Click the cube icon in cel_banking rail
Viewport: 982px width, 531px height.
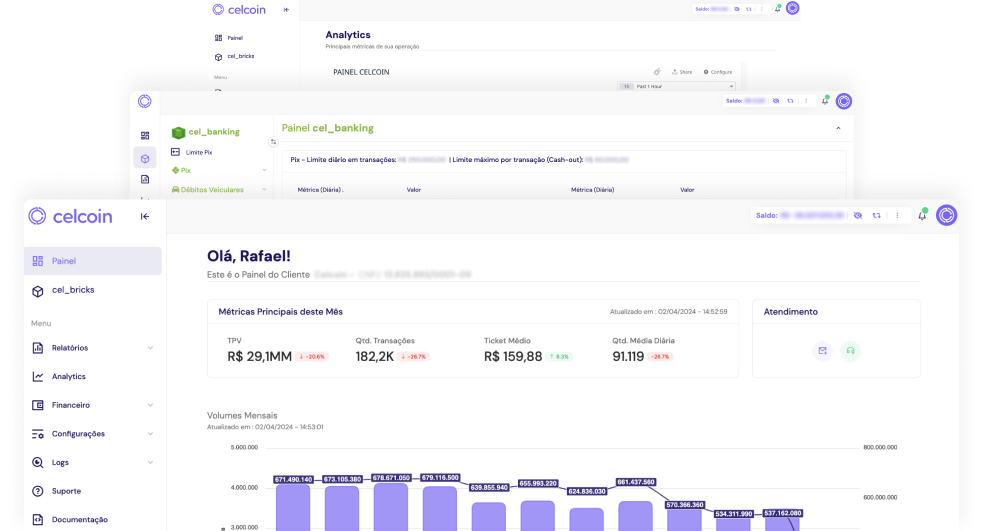(x=145, y=158)
